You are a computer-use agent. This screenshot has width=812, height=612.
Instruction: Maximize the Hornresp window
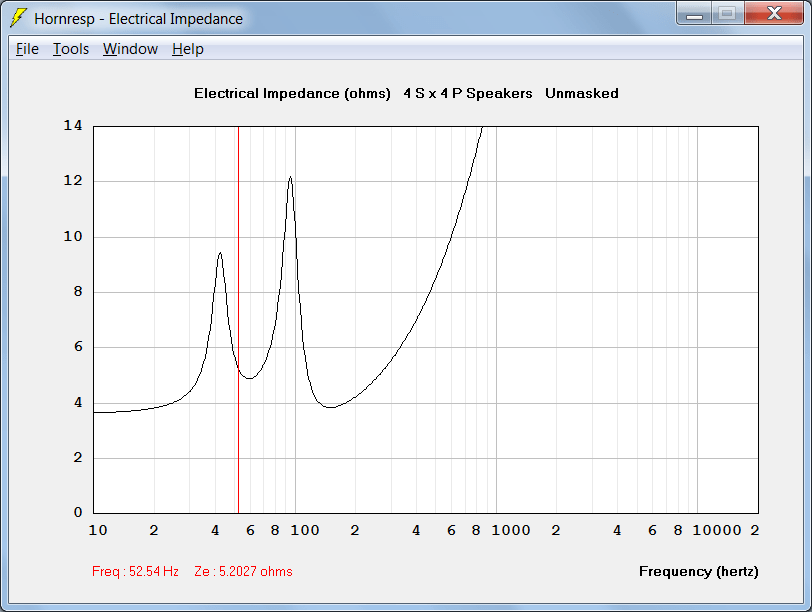727,13
